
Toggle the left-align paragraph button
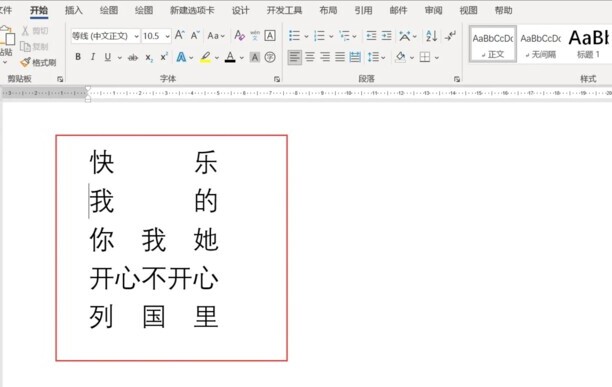[295, 57]
